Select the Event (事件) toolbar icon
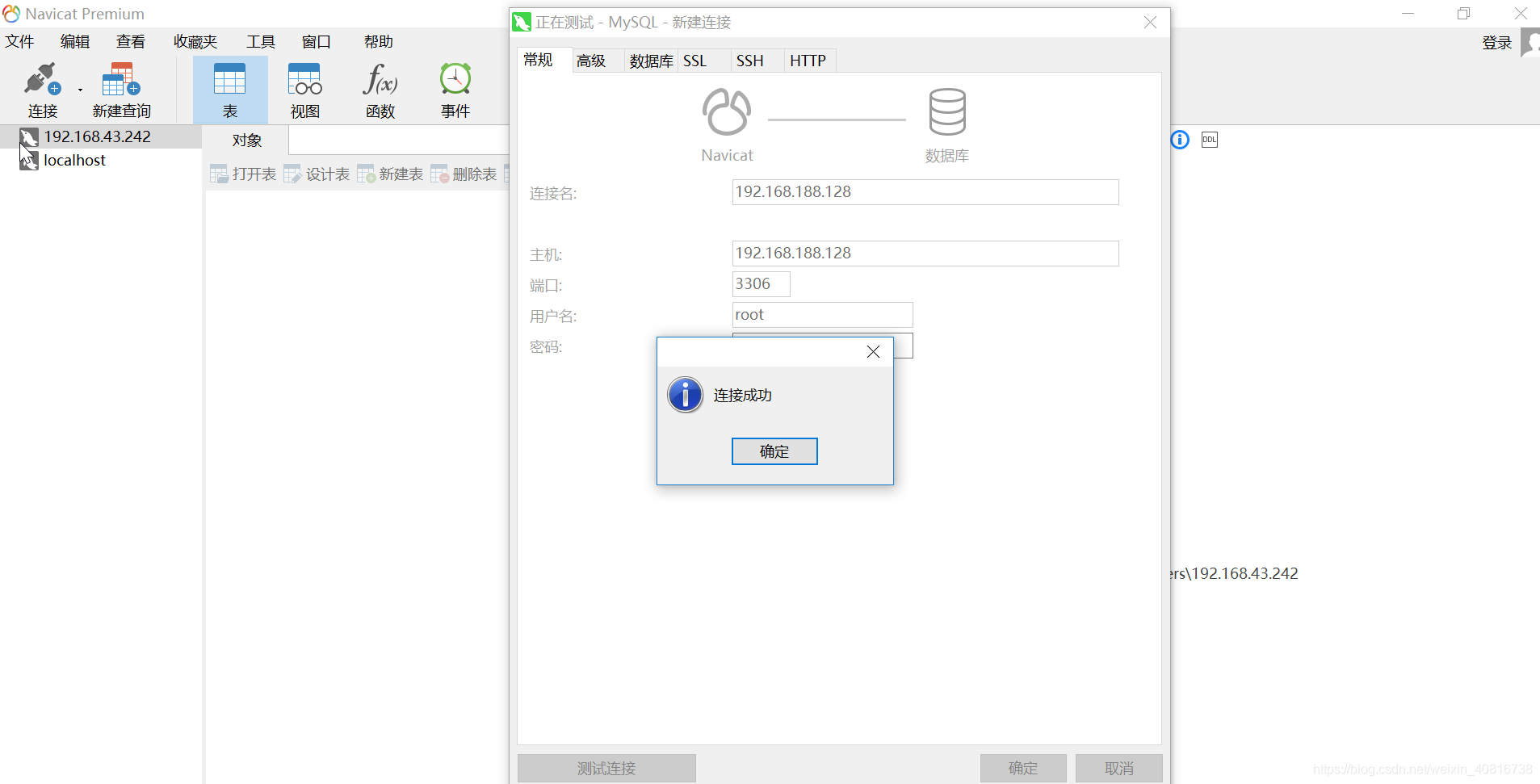The height and width of the screenshot is (784, 1540). (455, 89)
